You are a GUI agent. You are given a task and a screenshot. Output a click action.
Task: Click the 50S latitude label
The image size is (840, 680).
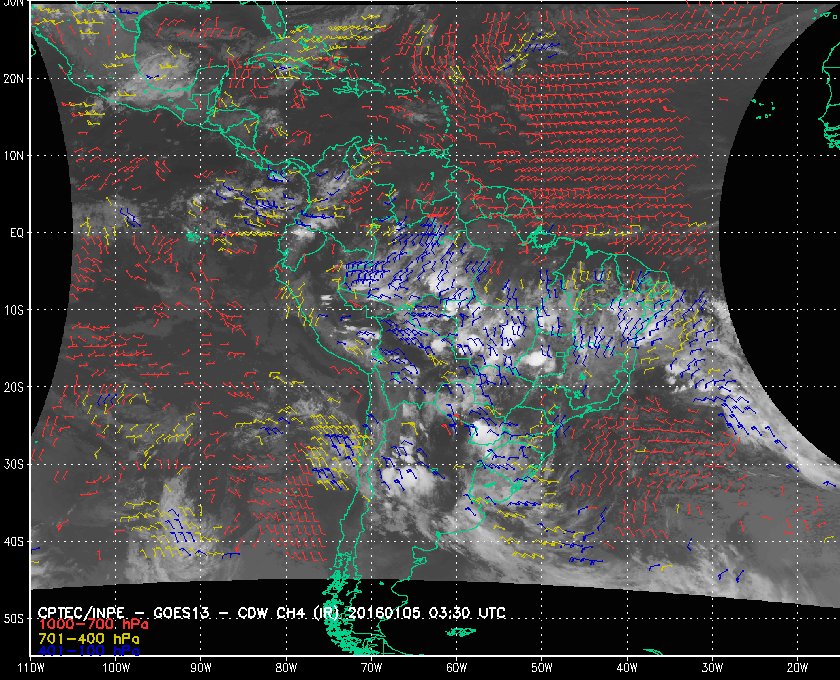point(13,619)
